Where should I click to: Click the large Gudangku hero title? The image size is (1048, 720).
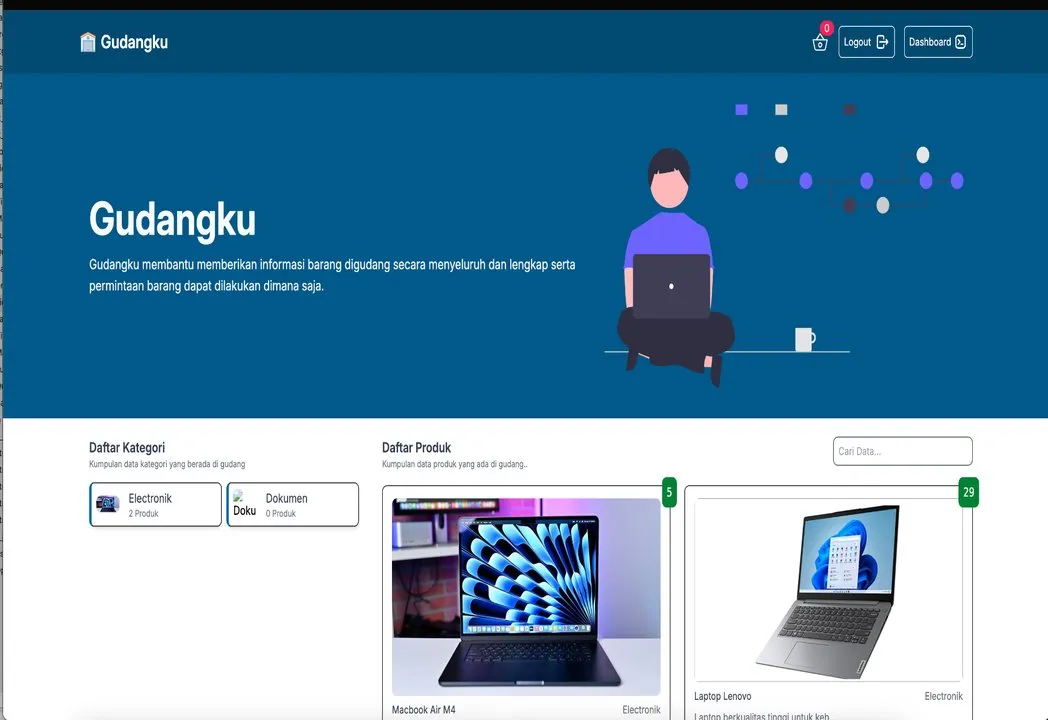[x=172, y=219]
